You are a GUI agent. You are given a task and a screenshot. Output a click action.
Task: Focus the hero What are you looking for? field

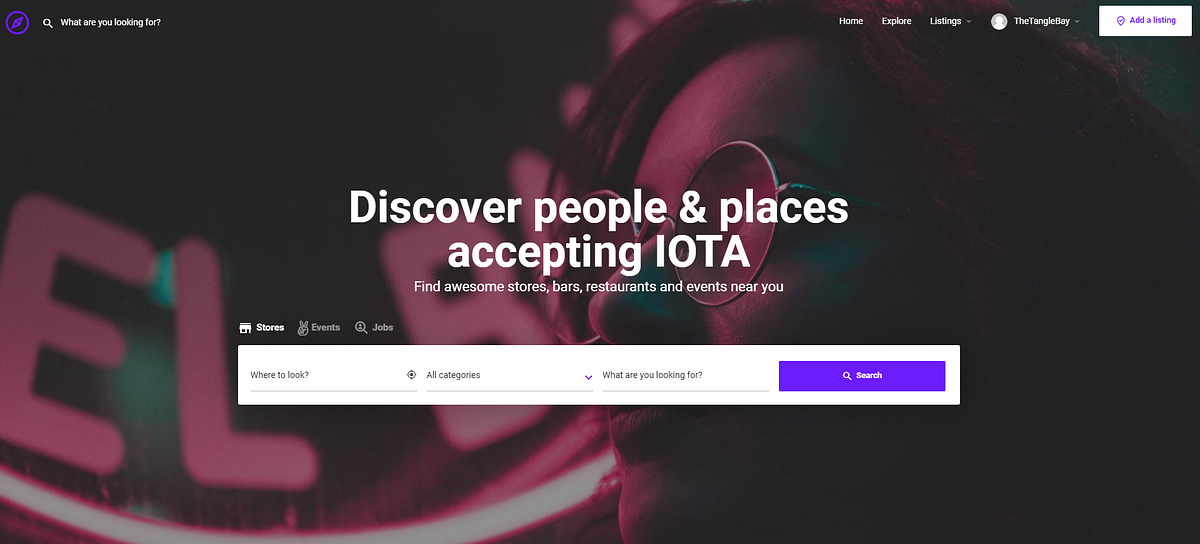click(x=686, y=375)
